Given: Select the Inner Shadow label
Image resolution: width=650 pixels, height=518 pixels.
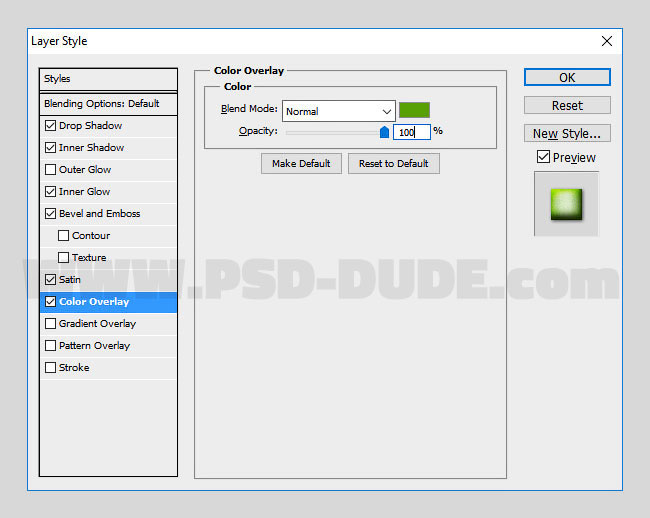Looking at the screenshot, I should point(91,148).
